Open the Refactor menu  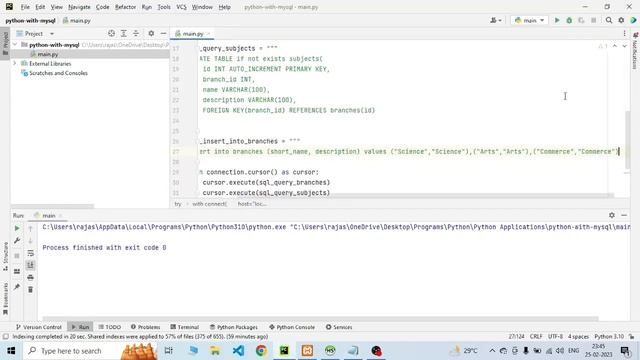tap(125, 7)
